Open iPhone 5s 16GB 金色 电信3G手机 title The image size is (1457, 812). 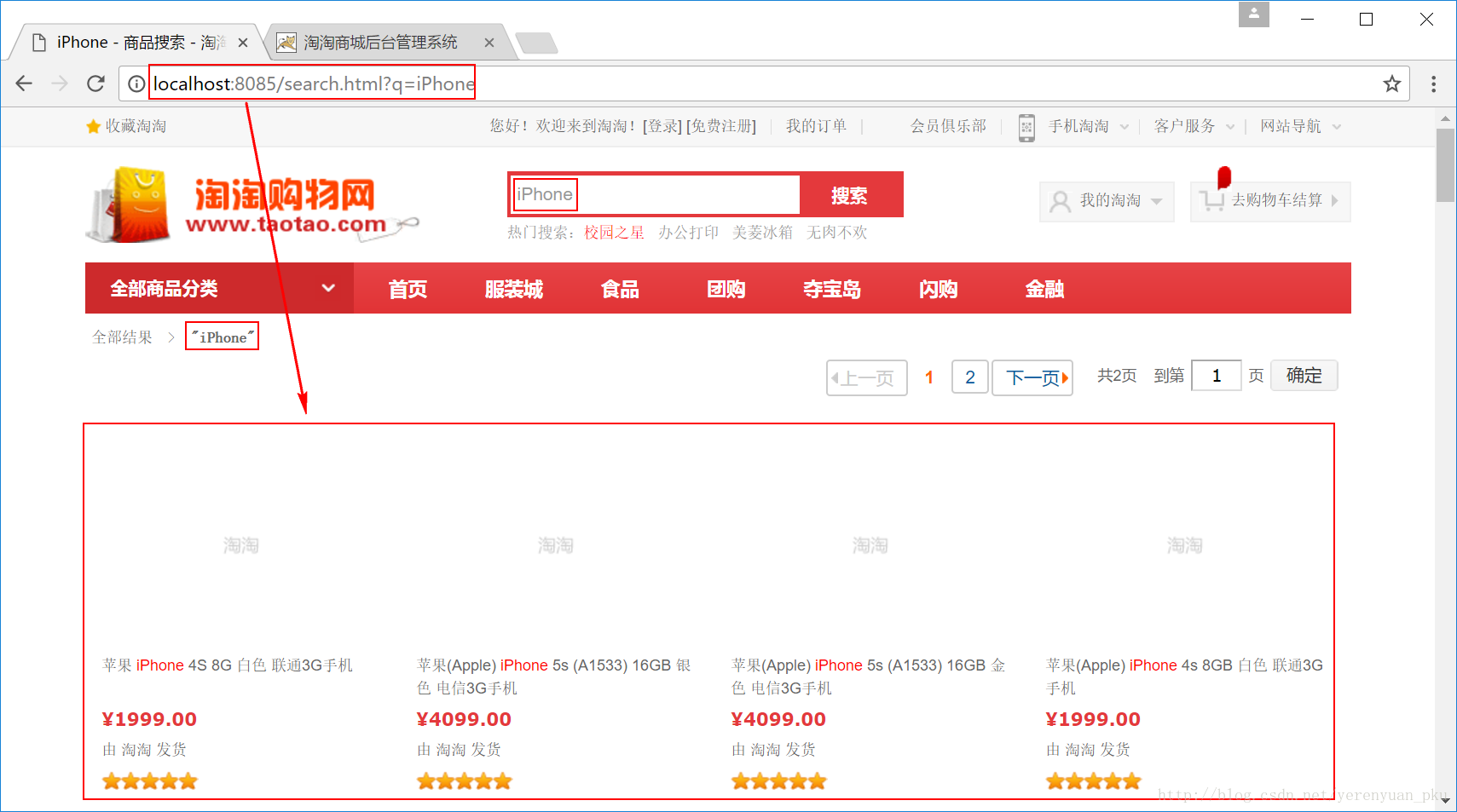click(869, 677)
